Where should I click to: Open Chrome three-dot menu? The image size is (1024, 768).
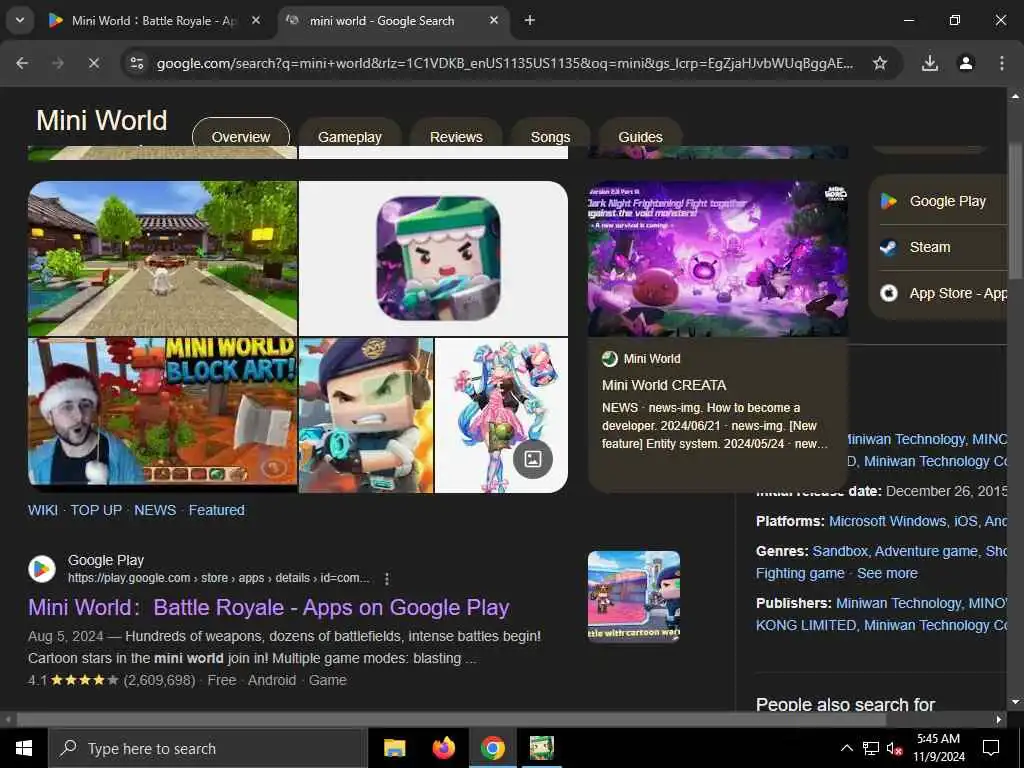(1001, 63)
